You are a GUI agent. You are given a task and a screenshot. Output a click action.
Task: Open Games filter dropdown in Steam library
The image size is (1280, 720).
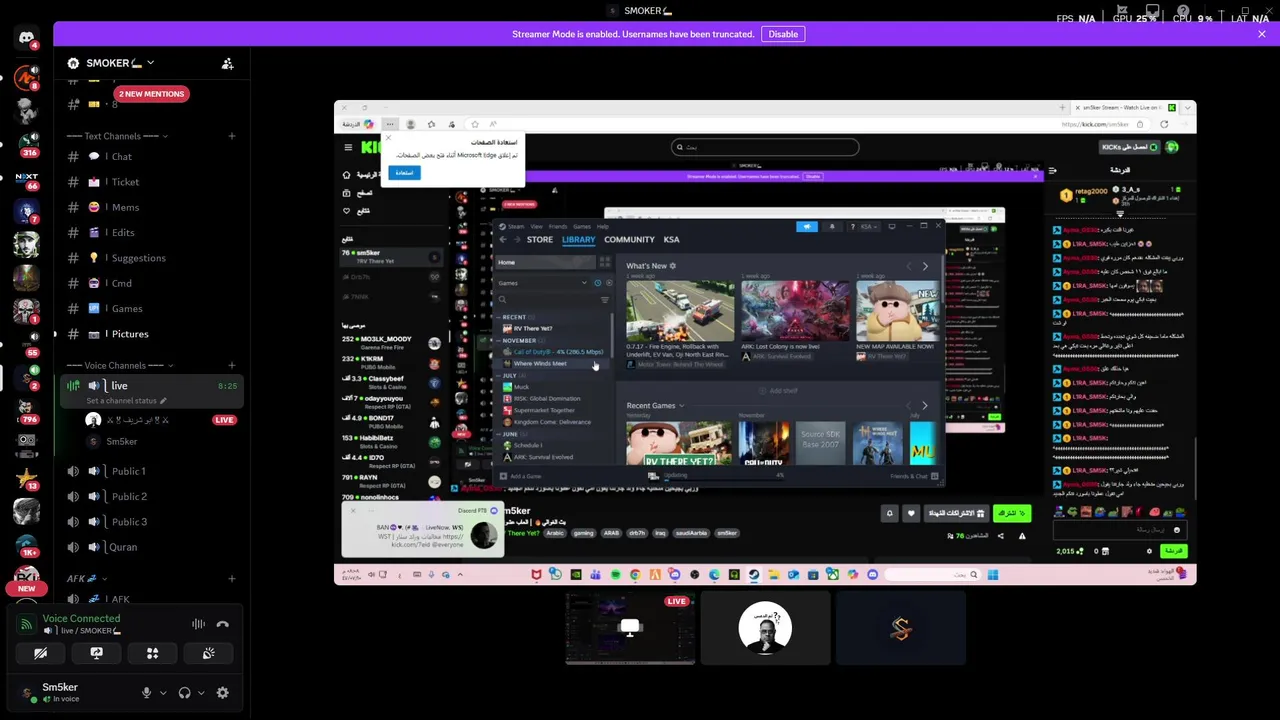click(x=543, y=283)
